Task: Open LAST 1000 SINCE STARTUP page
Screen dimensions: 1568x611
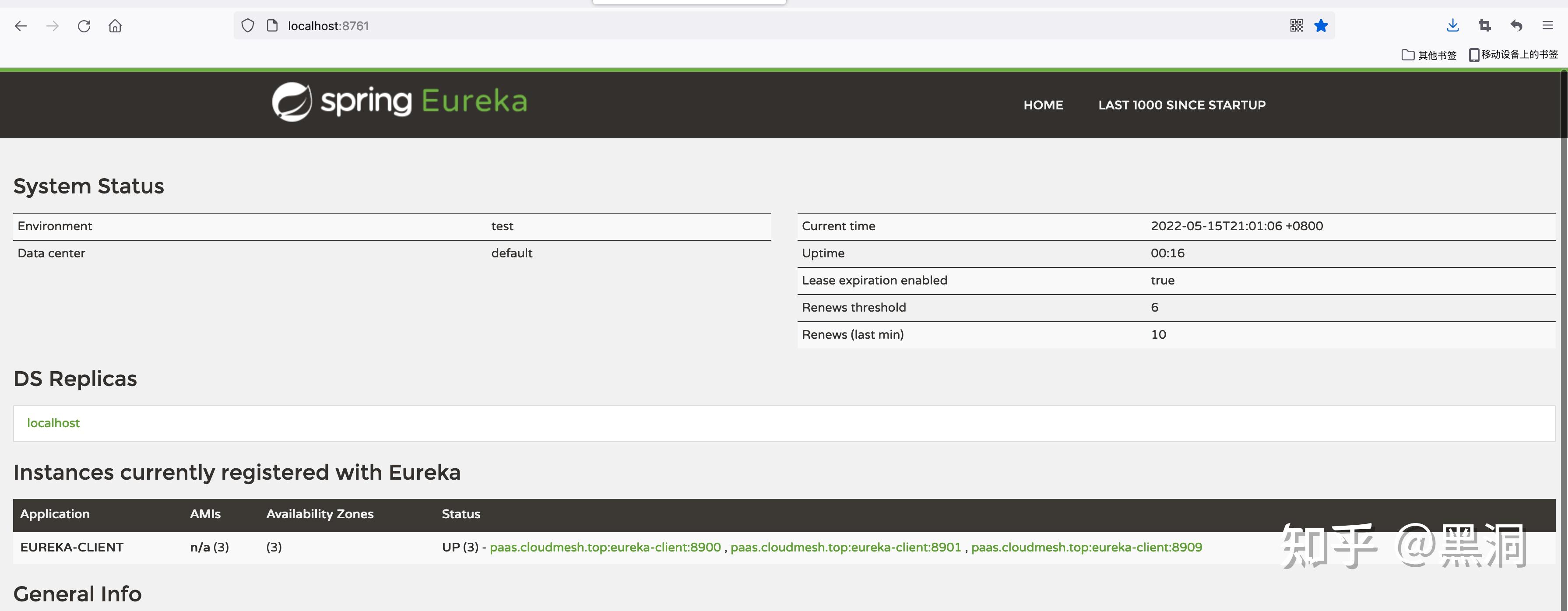Action: 1181,105
